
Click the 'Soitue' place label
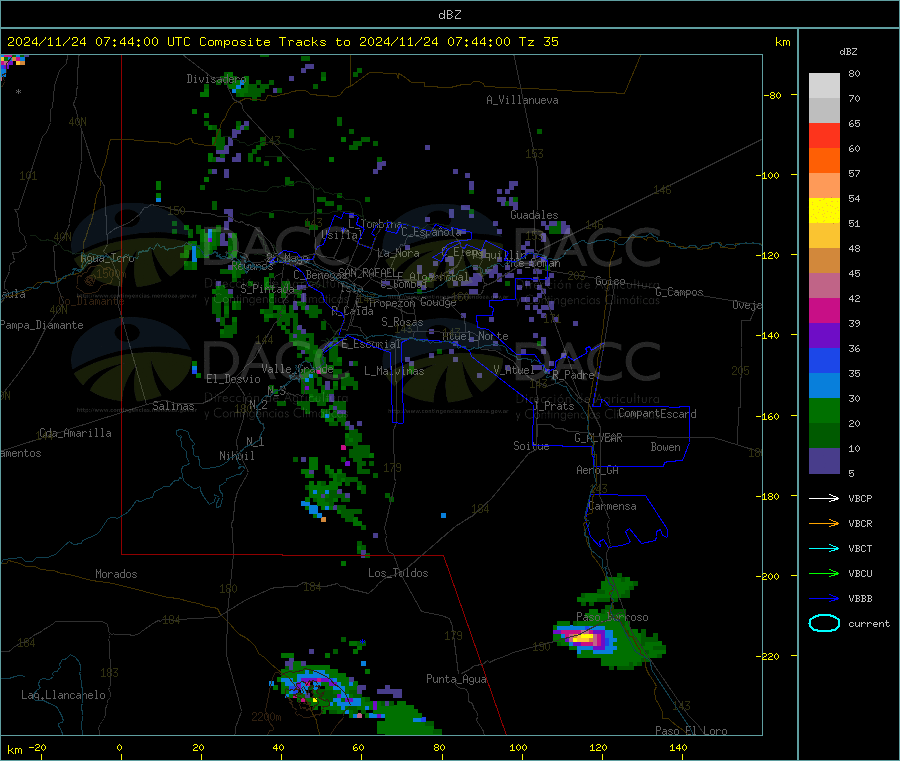tap(531, 446)
